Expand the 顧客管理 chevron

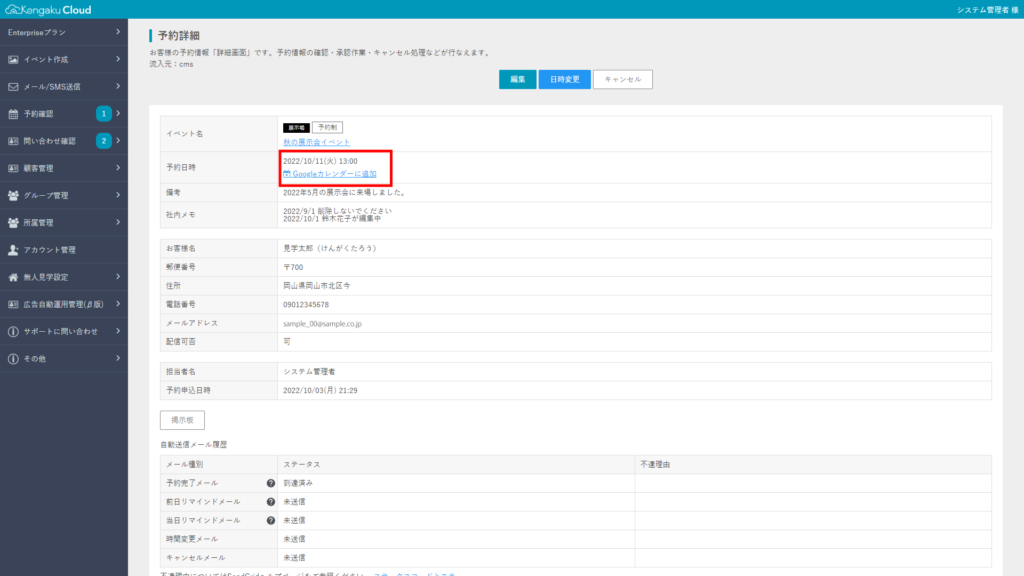[118, 168]
